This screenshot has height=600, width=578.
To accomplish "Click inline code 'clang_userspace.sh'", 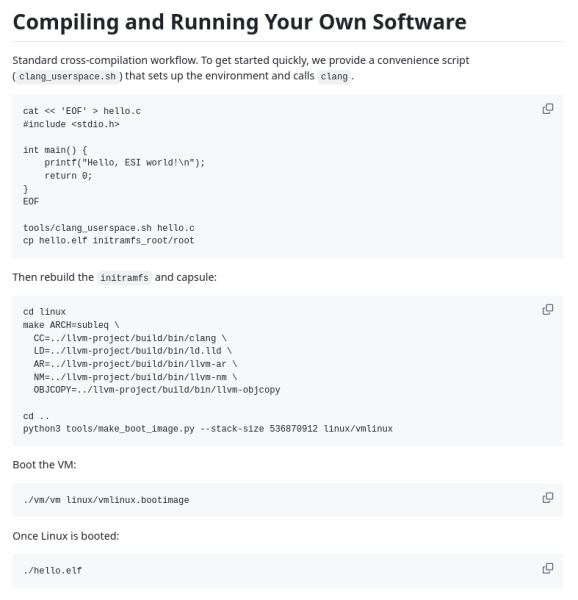I will [67, 77].
